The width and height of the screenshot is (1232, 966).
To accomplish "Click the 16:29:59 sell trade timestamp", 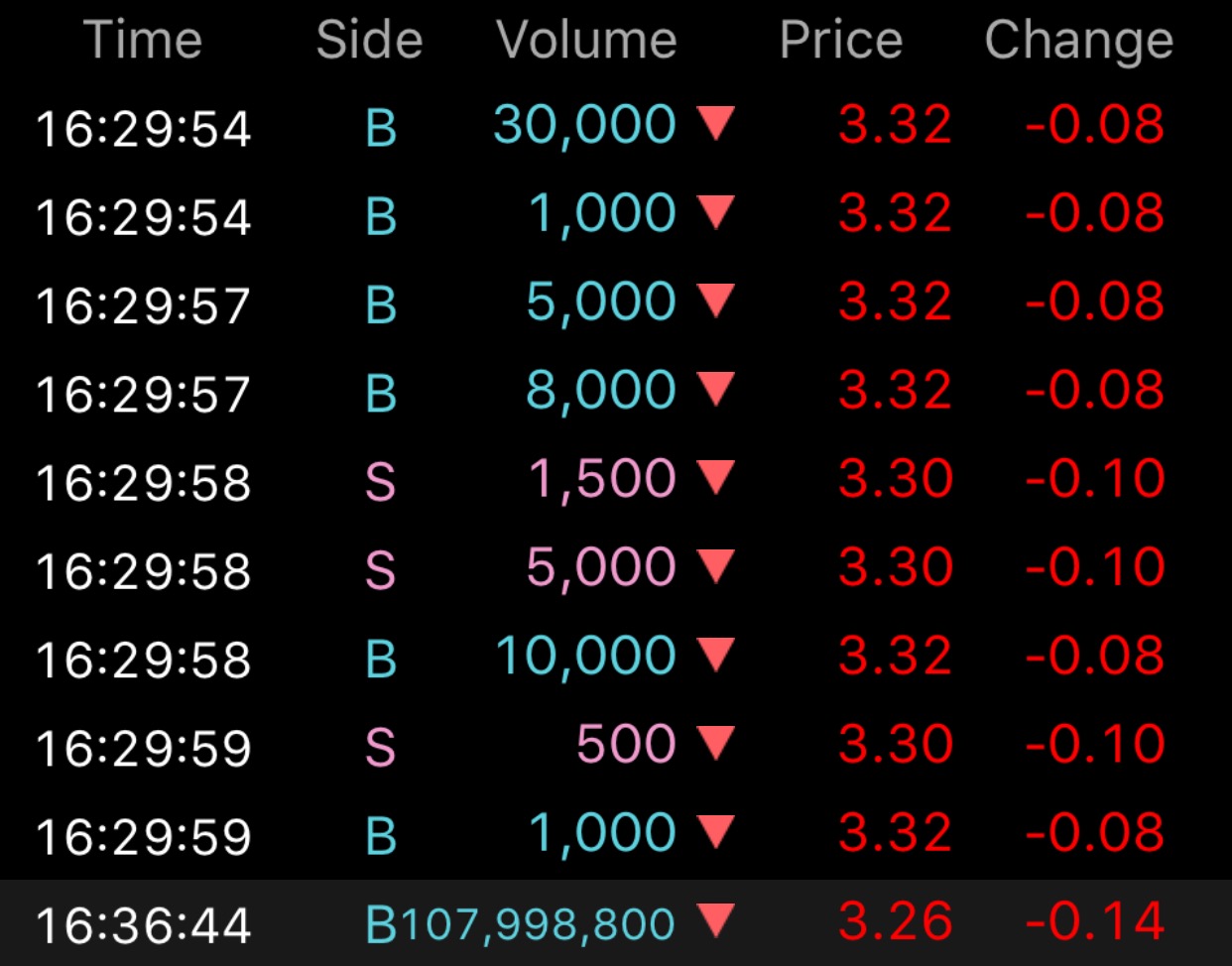I will pos(144,748).
